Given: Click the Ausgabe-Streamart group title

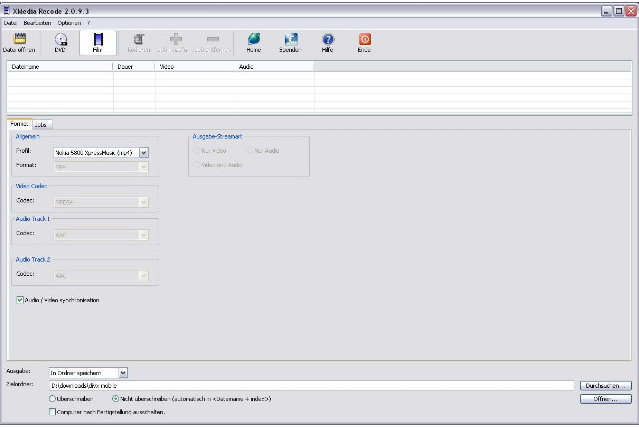Looking at the screenshot, I should [x=217, y=137].
